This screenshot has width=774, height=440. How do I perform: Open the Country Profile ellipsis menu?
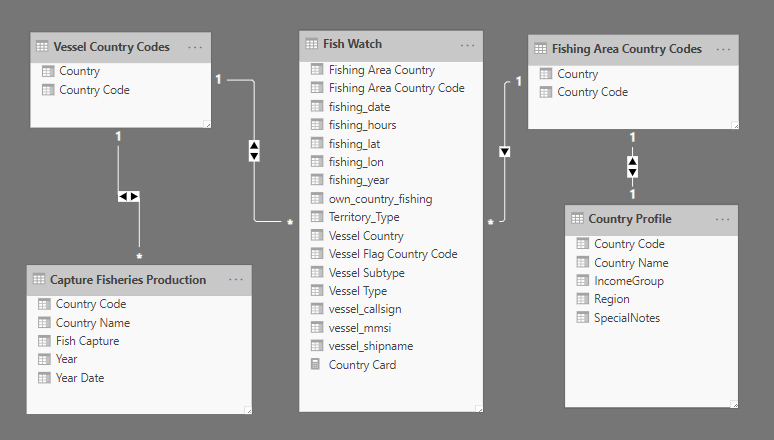pos(723,220)
